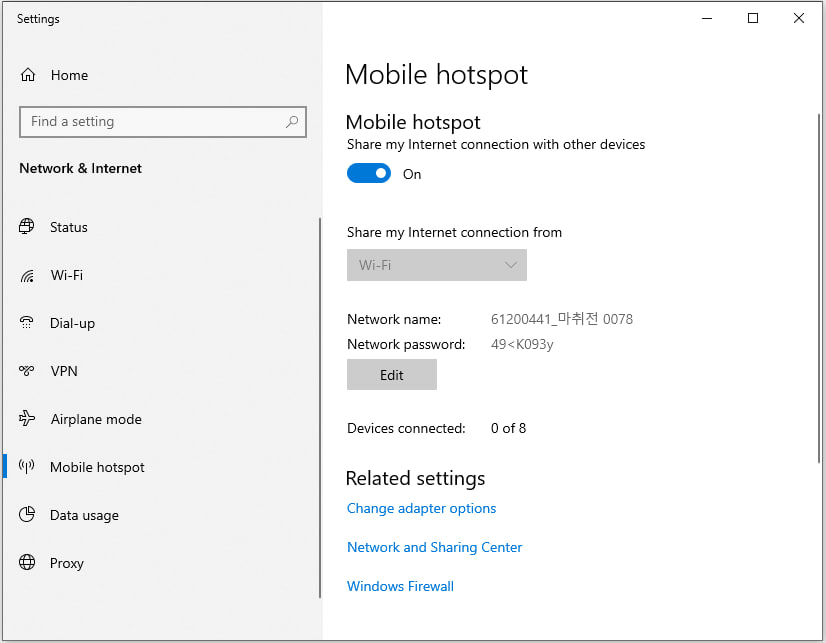
Task: Click the Dial-up phone icon
Action: (x=26, y=323)
